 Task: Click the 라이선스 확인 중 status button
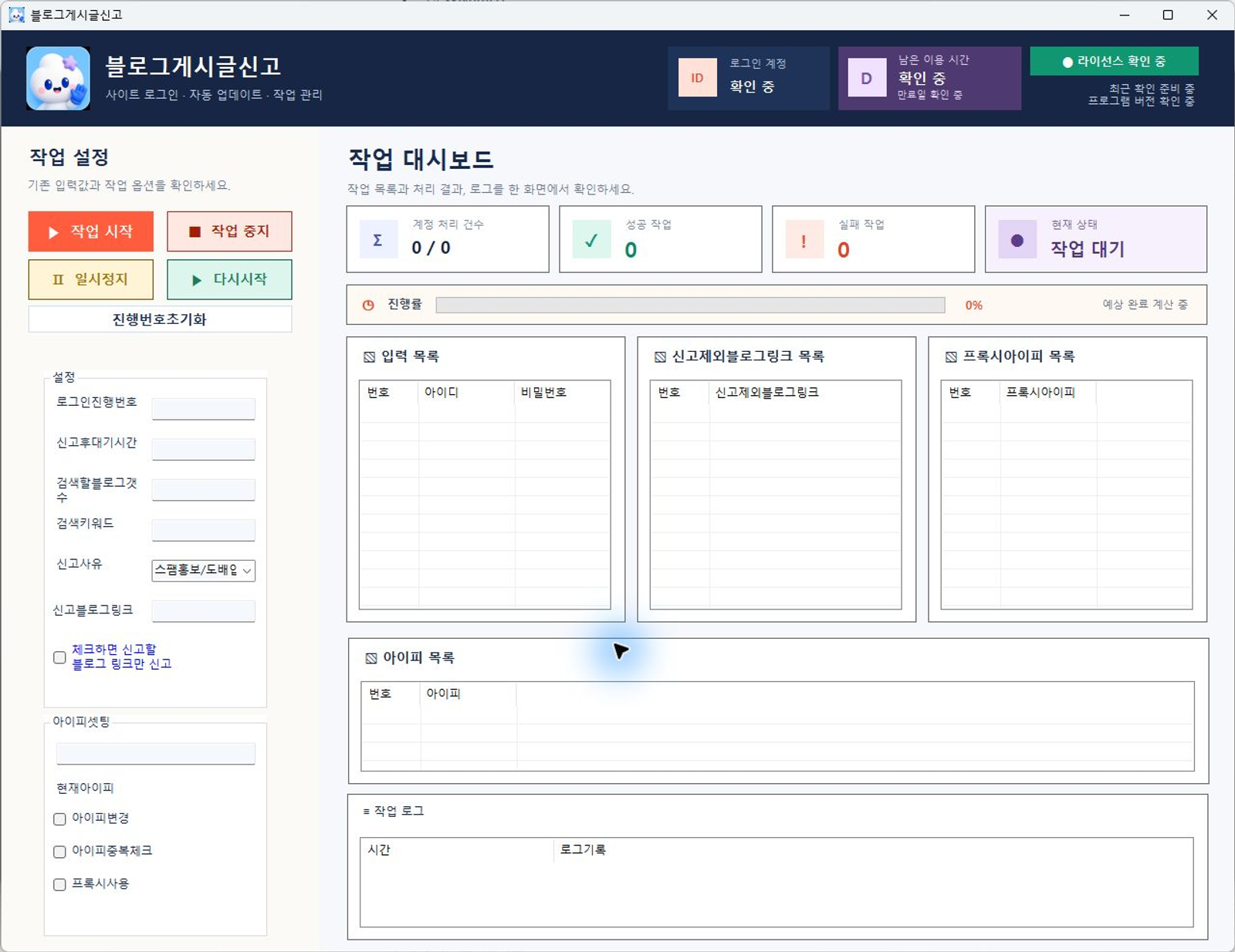point(1114,62)
